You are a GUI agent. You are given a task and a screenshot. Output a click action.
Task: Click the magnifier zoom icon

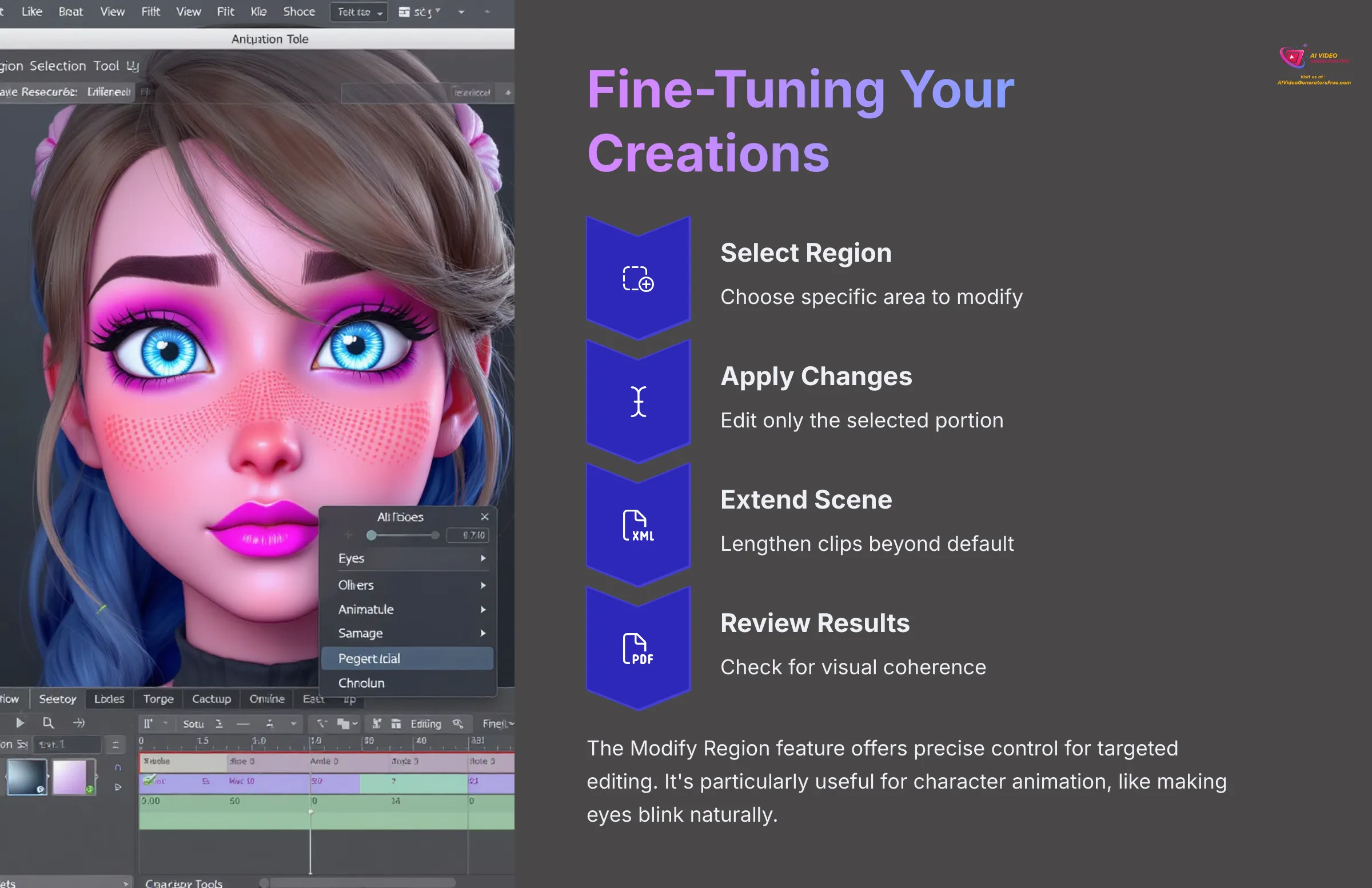[48, 723]
